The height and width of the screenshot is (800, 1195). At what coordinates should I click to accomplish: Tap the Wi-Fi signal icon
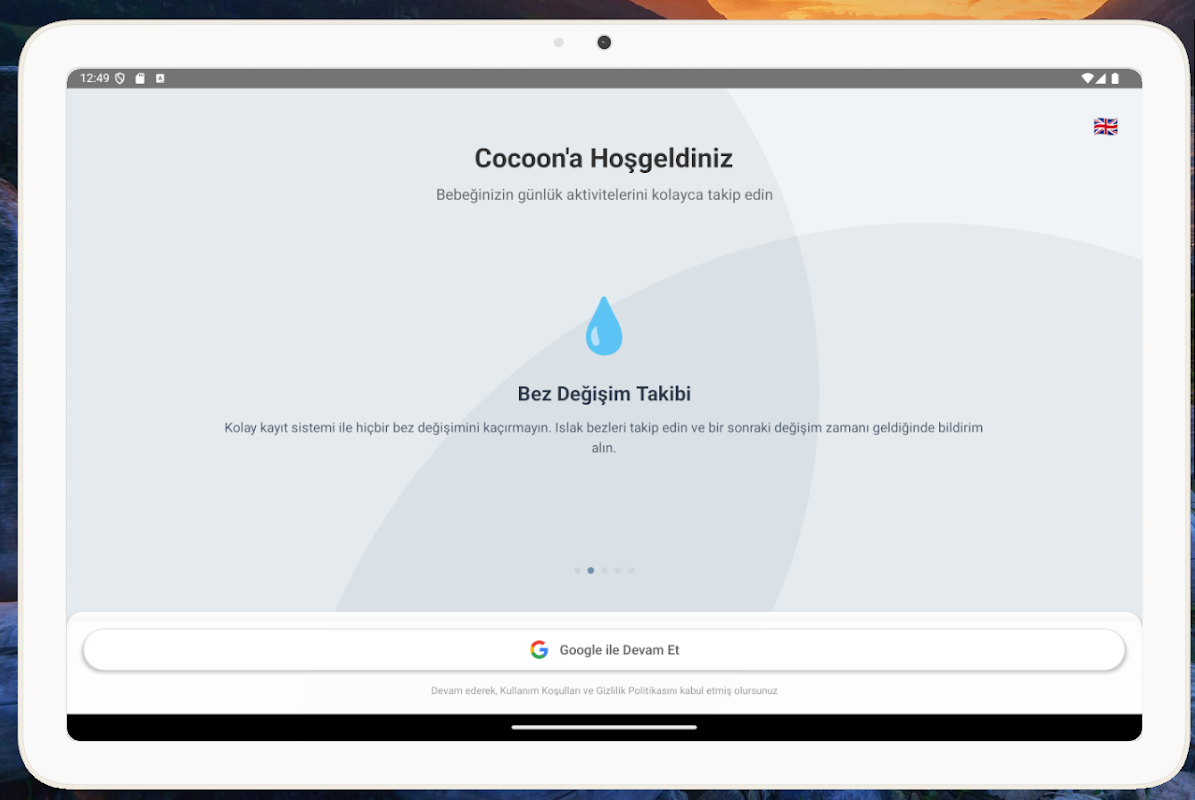click(x=1088, y=78)
